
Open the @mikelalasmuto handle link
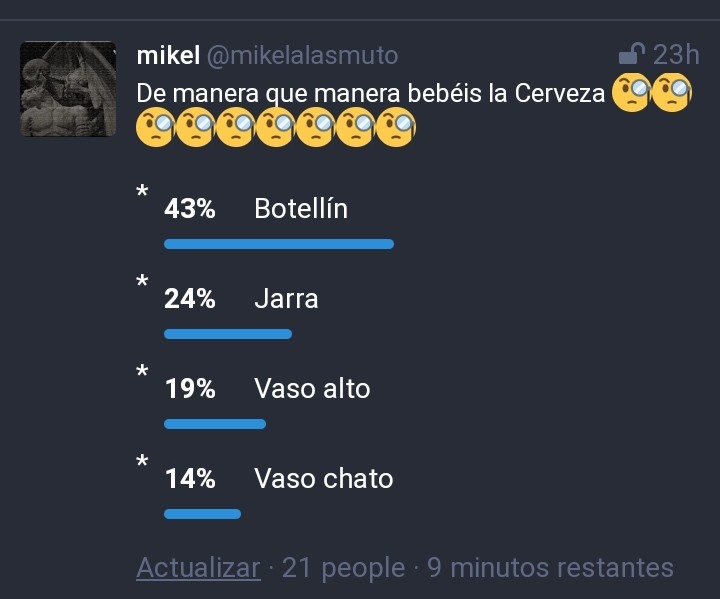coord(302,55)
